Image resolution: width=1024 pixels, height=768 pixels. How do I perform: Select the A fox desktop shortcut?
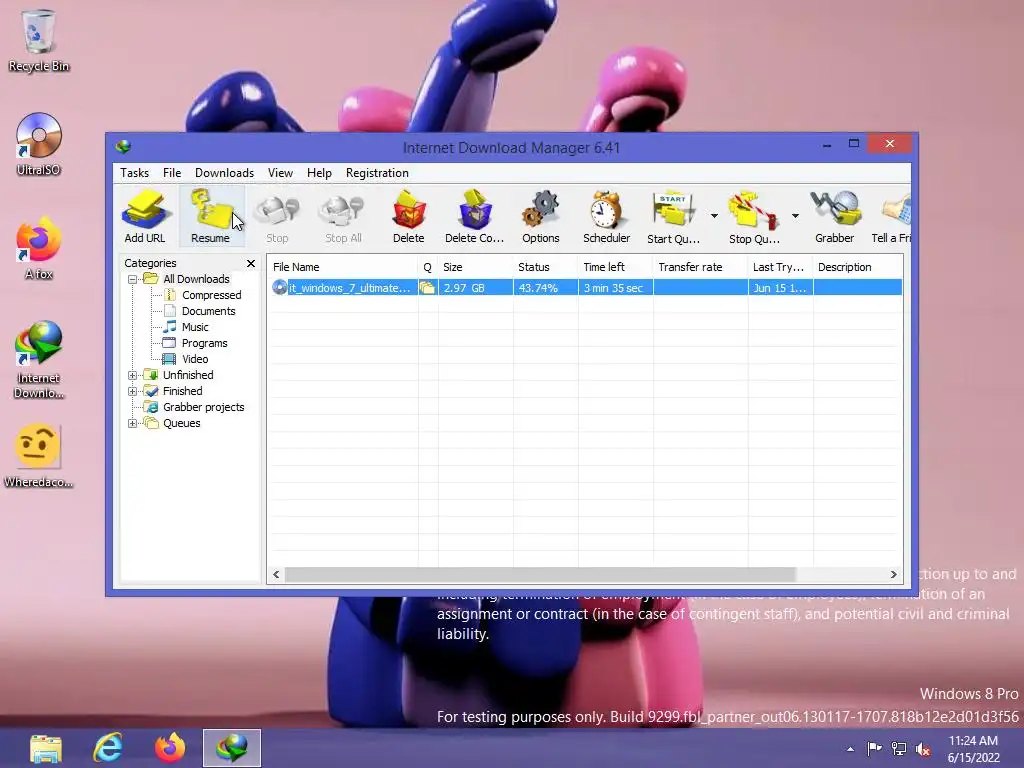[x=39, y=249]
